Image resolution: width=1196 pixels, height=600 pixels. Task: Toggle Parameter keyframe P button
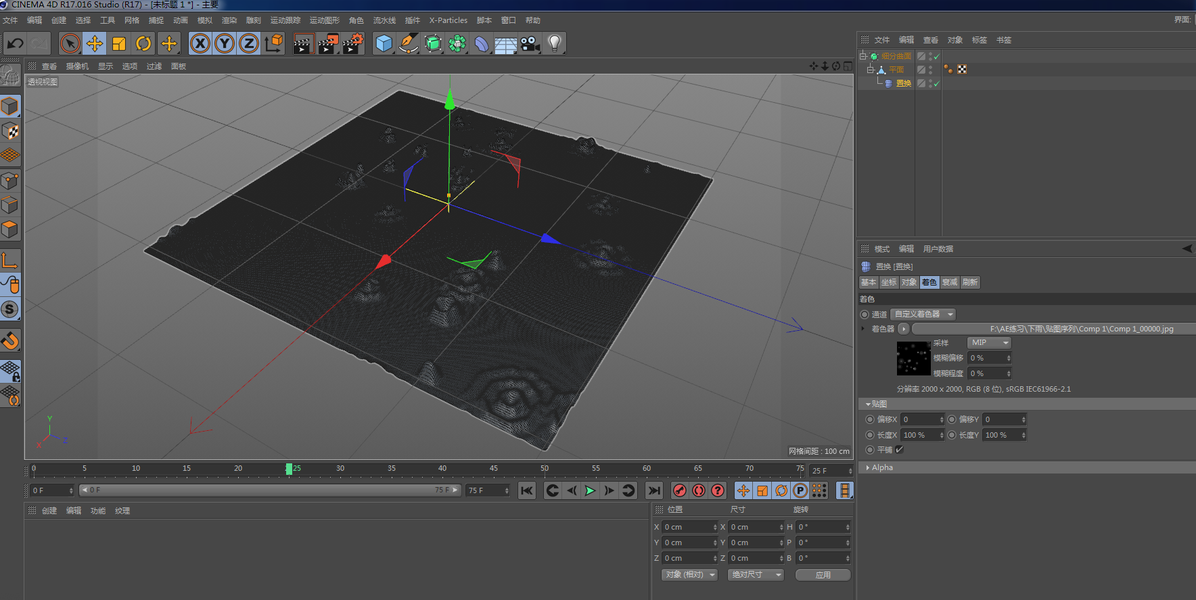click(799, 490)
